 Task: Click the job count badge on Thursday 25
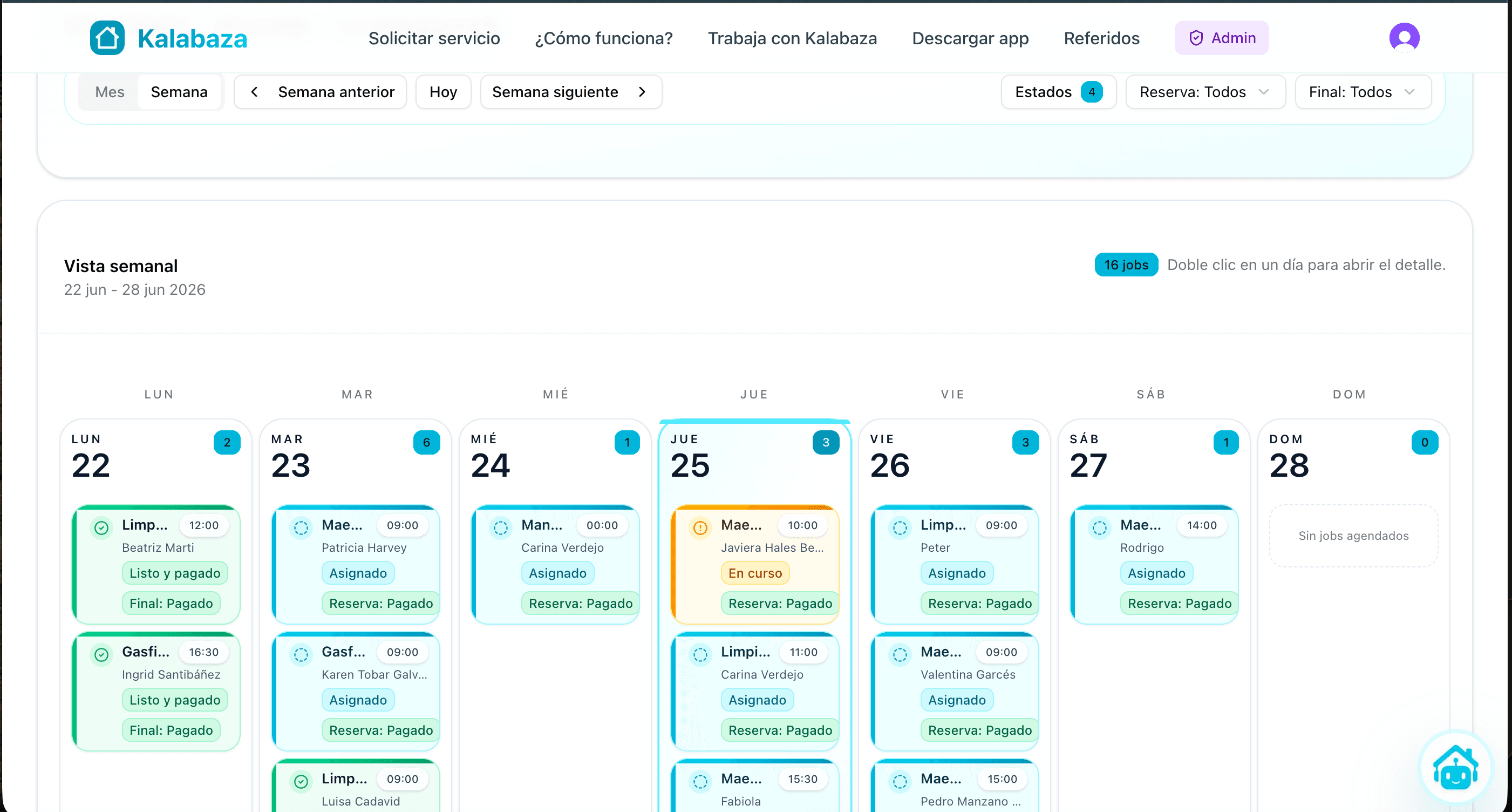pos(826,443)
